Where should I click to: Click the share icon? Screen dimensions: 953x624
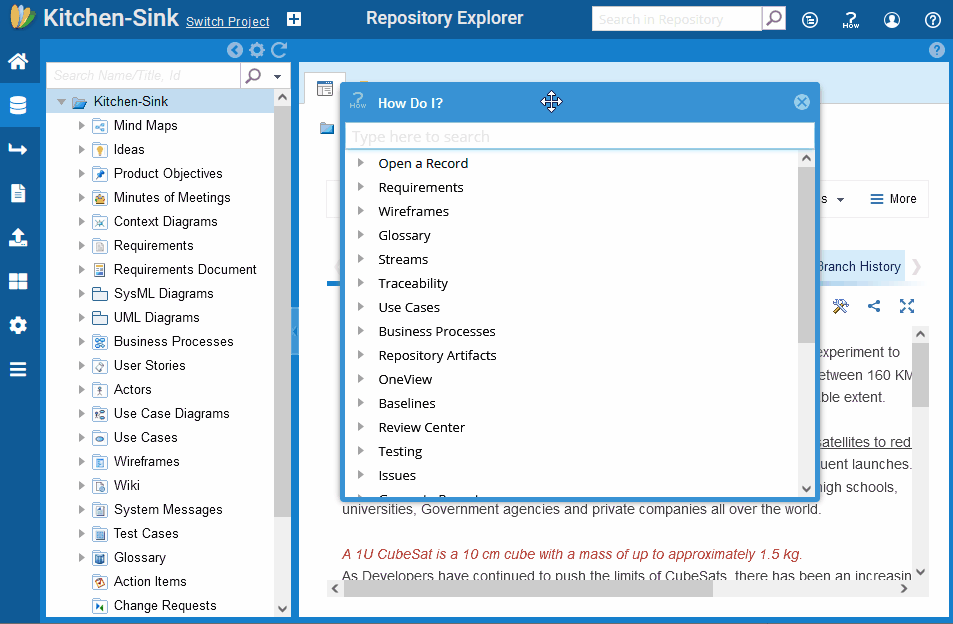pos(874,306)
